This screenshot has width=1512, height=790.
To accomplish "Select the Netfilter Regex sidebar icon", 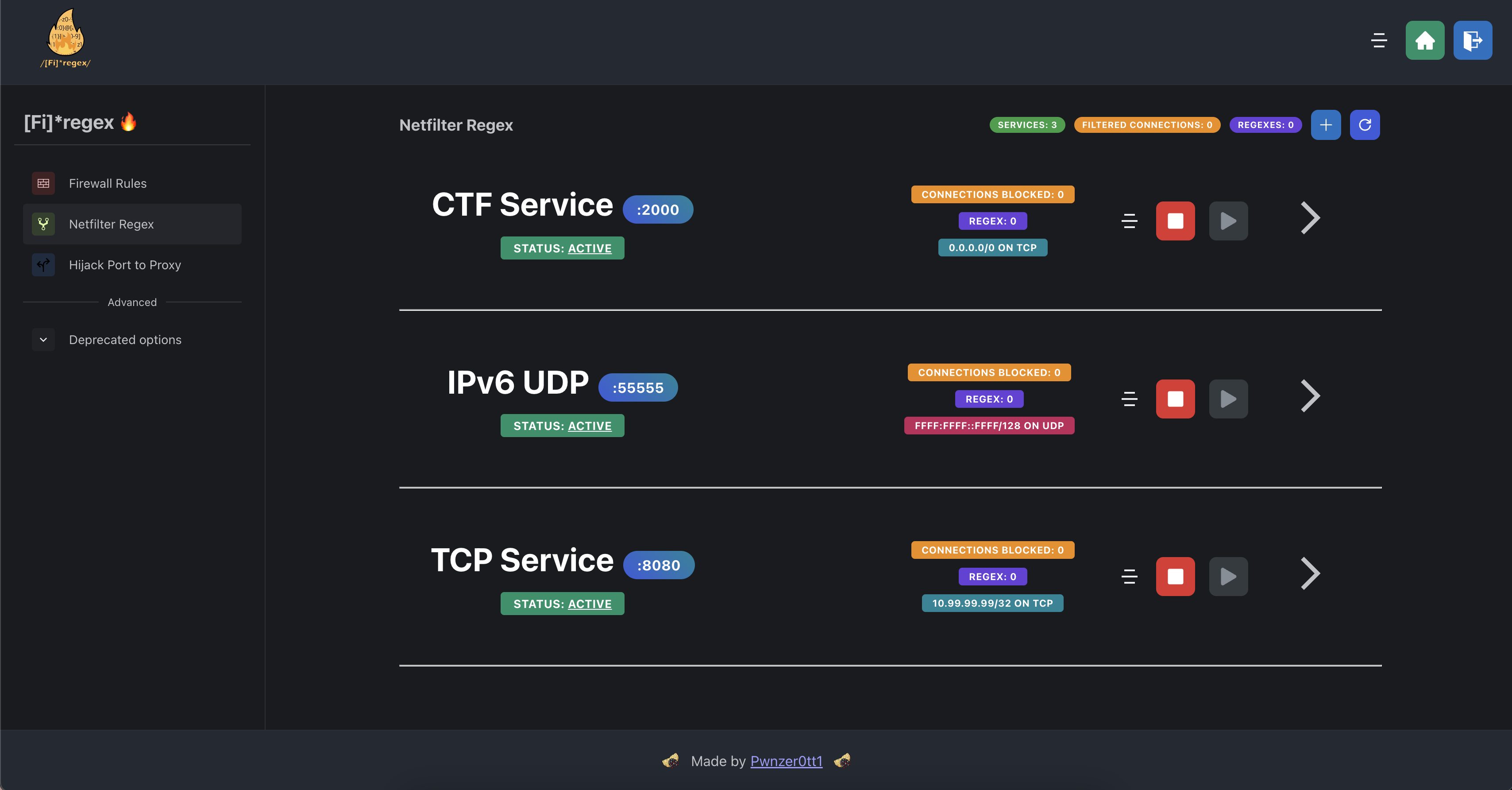I will 43,224.
